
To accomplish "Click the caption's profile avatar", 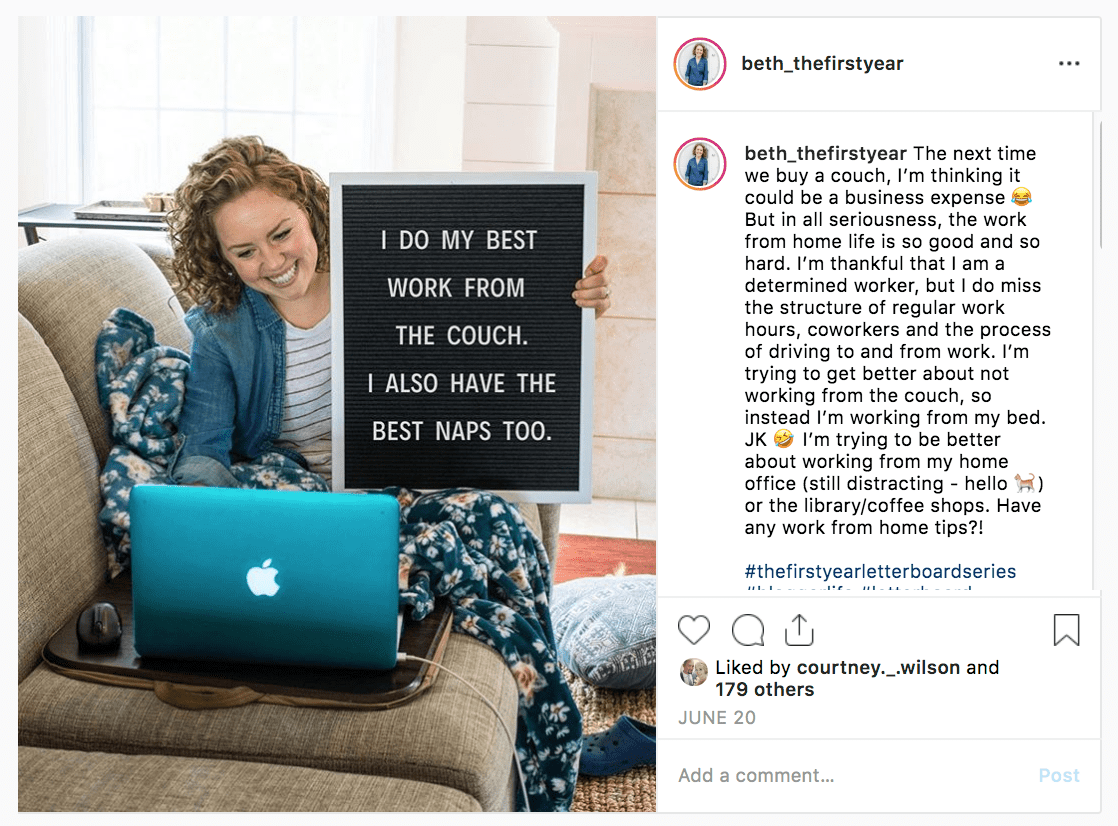I will (x=700, y=164).
